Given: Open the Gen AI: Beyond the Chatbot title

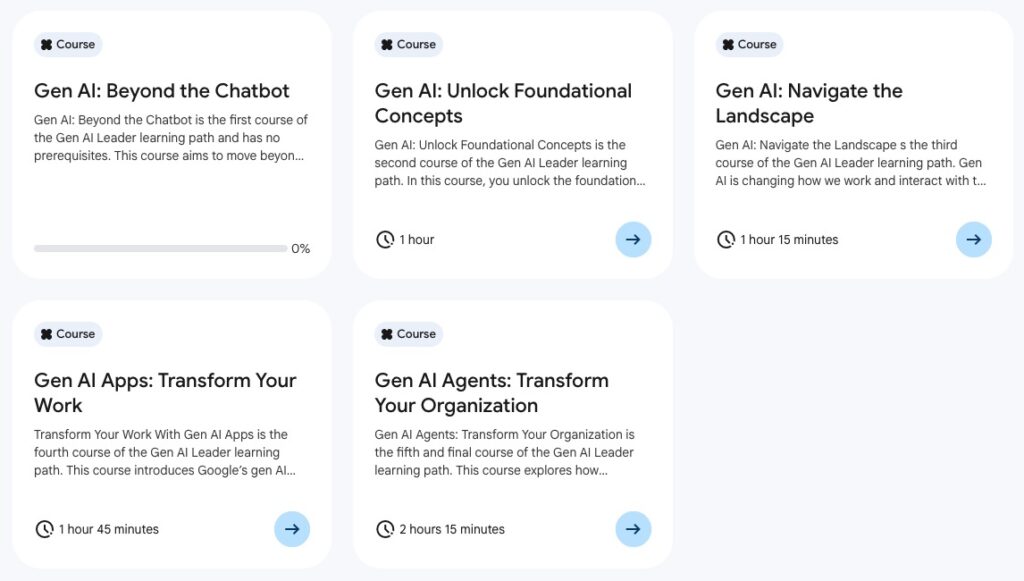Looking at the screenshot, I should (162, 91).
